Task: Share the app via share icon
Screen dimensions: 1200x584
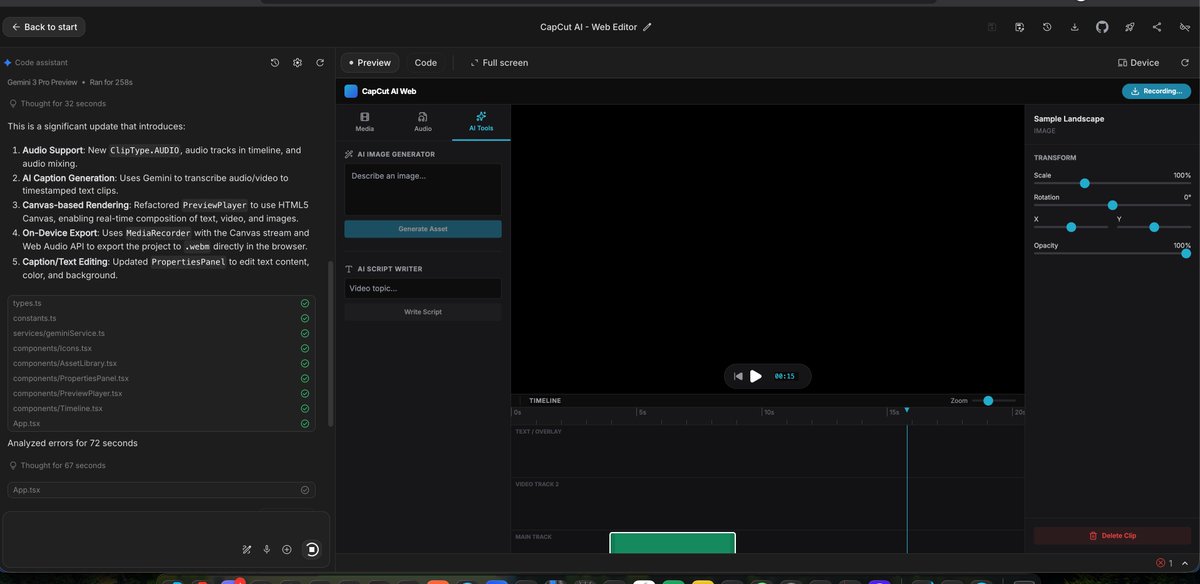Action: pos(1157,27)
